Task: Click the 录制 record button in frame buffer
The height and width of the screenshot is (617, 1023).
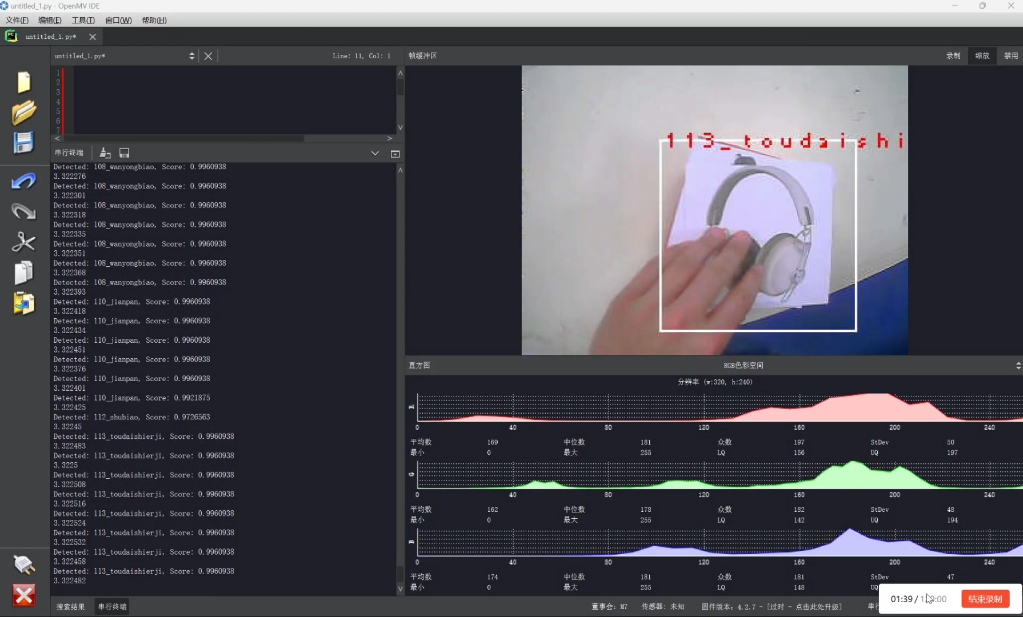Action: [x=953, y=56]
